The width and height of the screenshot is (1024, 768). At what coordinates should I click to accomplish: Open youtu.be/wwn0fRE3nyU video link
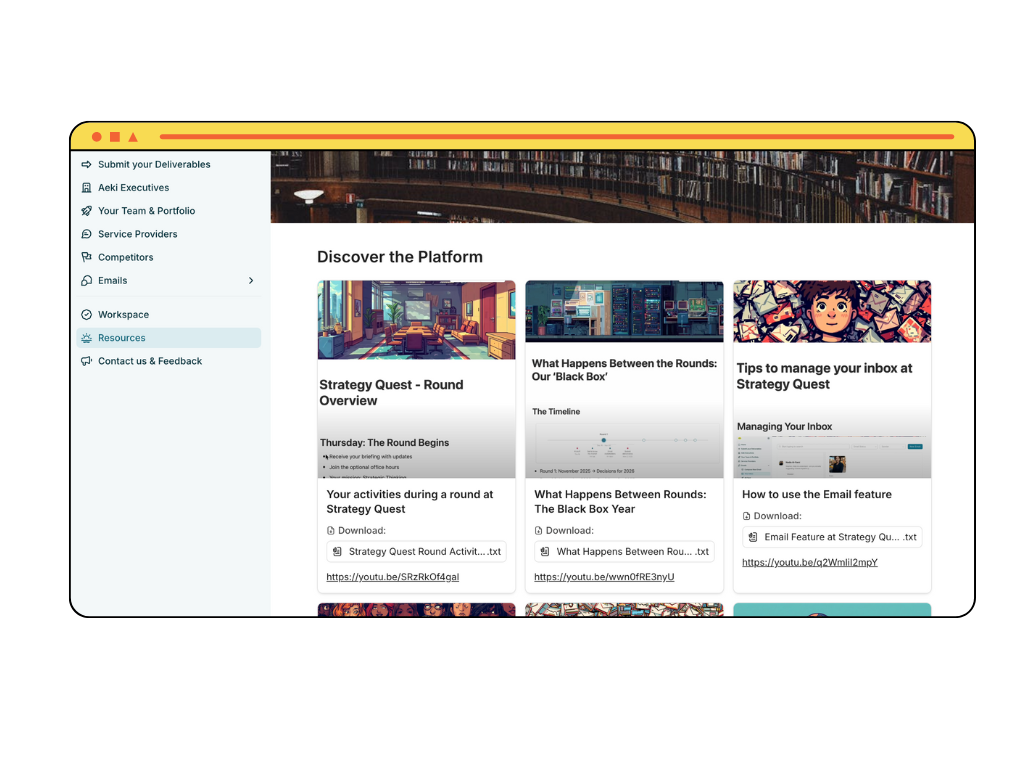tap(604, 577)
